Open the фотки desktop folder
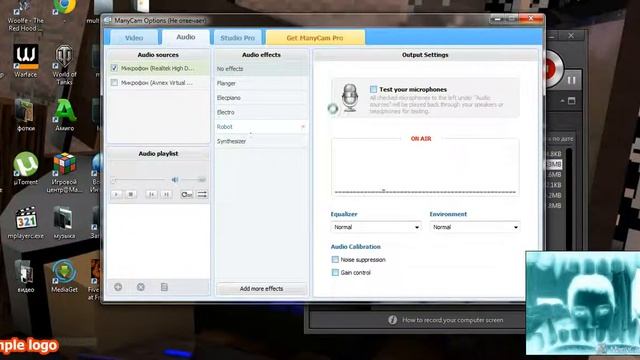 [26, 115]
